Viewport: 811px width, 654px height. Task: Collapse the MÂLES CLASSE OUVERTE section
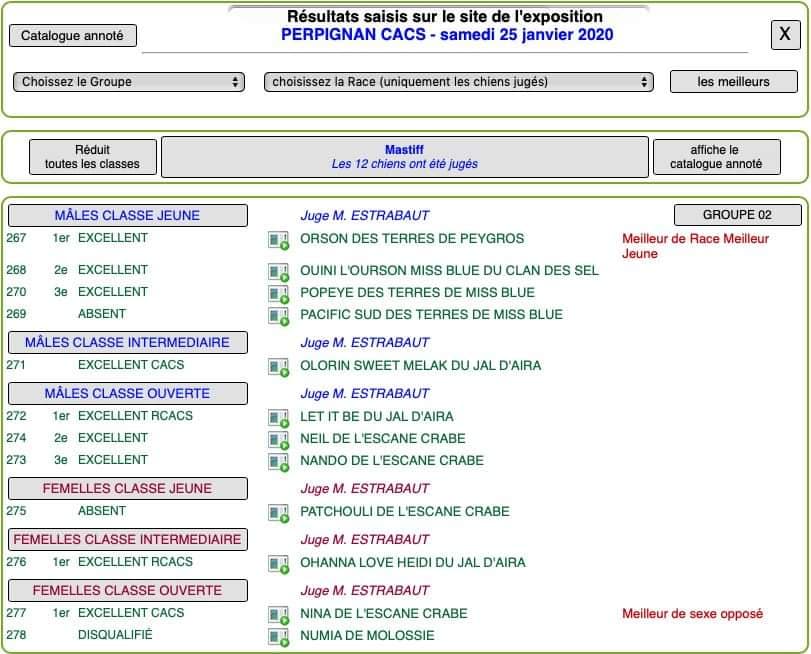(x=128, y=393)
